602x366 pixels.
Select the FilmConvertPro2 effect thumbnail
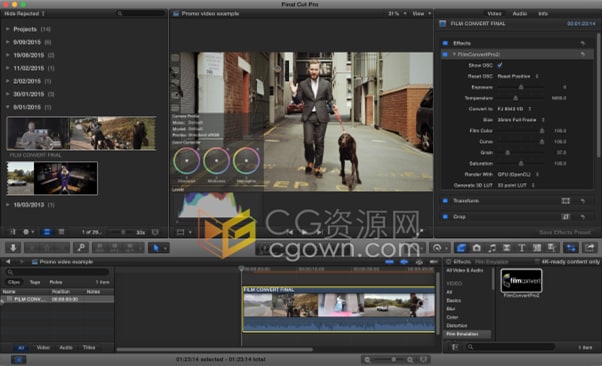click(521, 280)
